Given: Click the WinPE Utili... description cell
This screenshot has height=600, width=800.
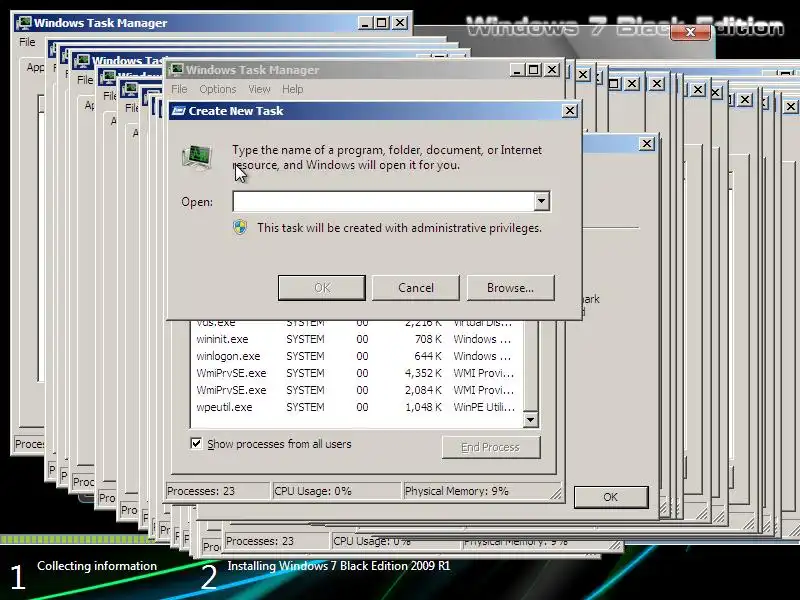Looking at the screenshot, I should click(484, 407).
